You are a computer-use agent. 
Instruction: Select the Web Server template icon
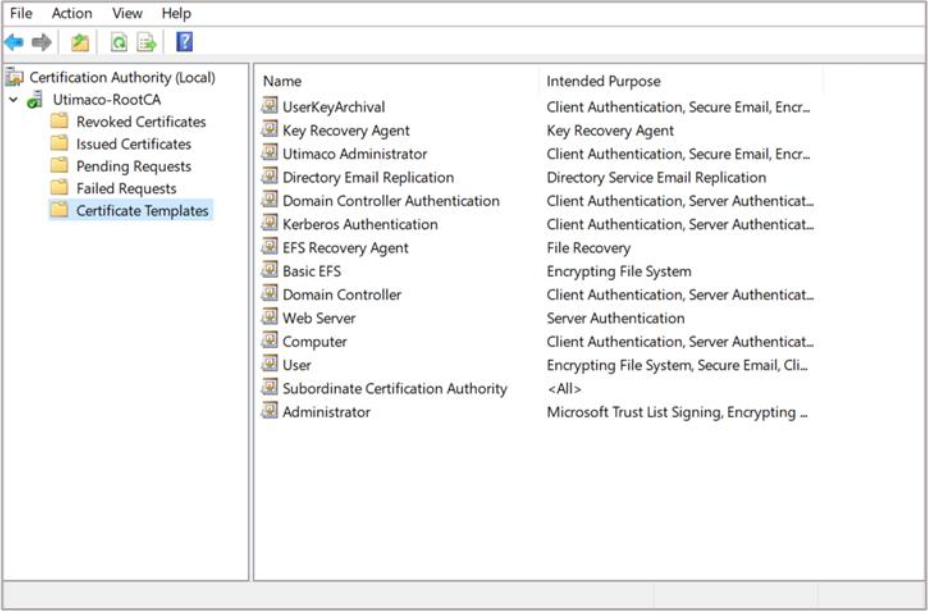point(269,317)
